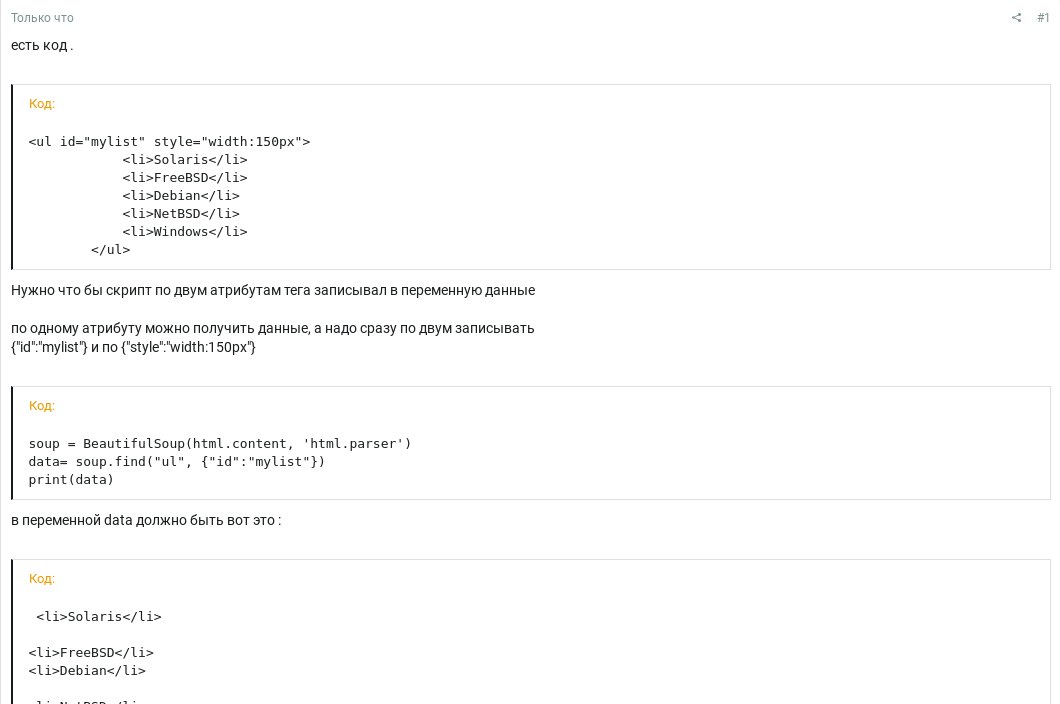Screen dimensions: 1060x704
Task: Click the Solaris line in the output code block
Action: (x=99, y=617)
